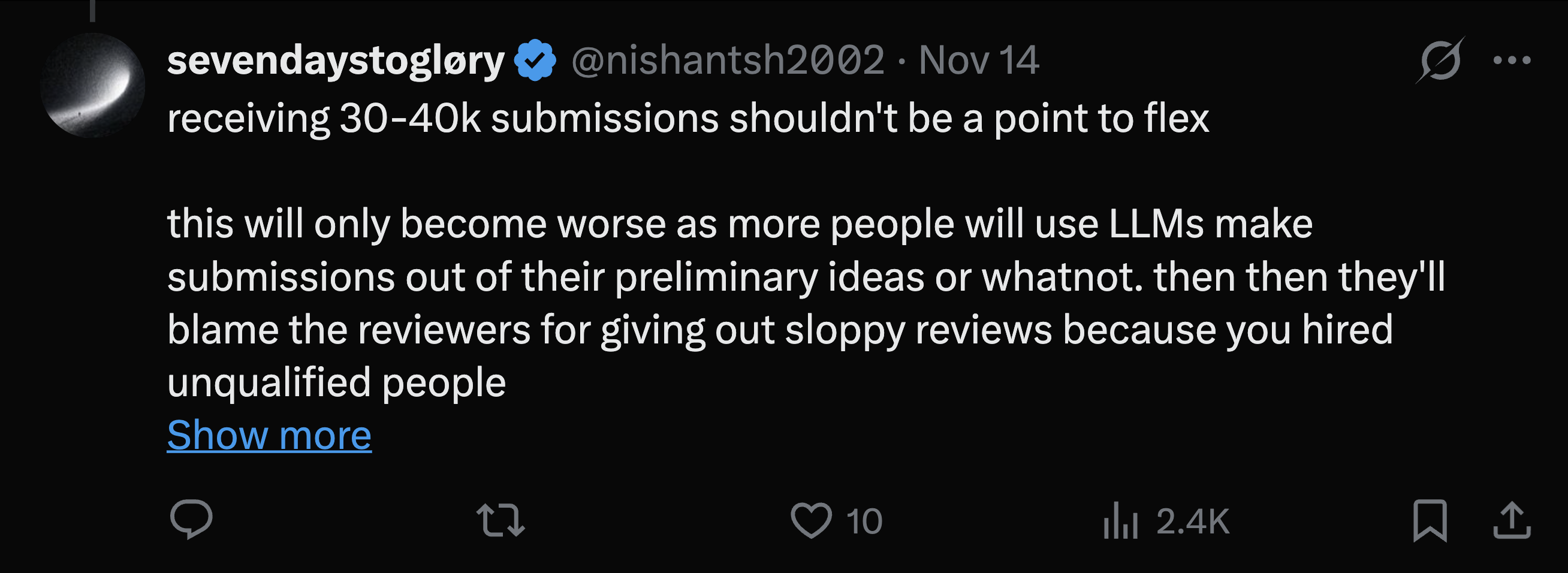Click the "receiving 30-40k submissions" line
This screenshot has width=1568, height=573.
pos(687,118)
